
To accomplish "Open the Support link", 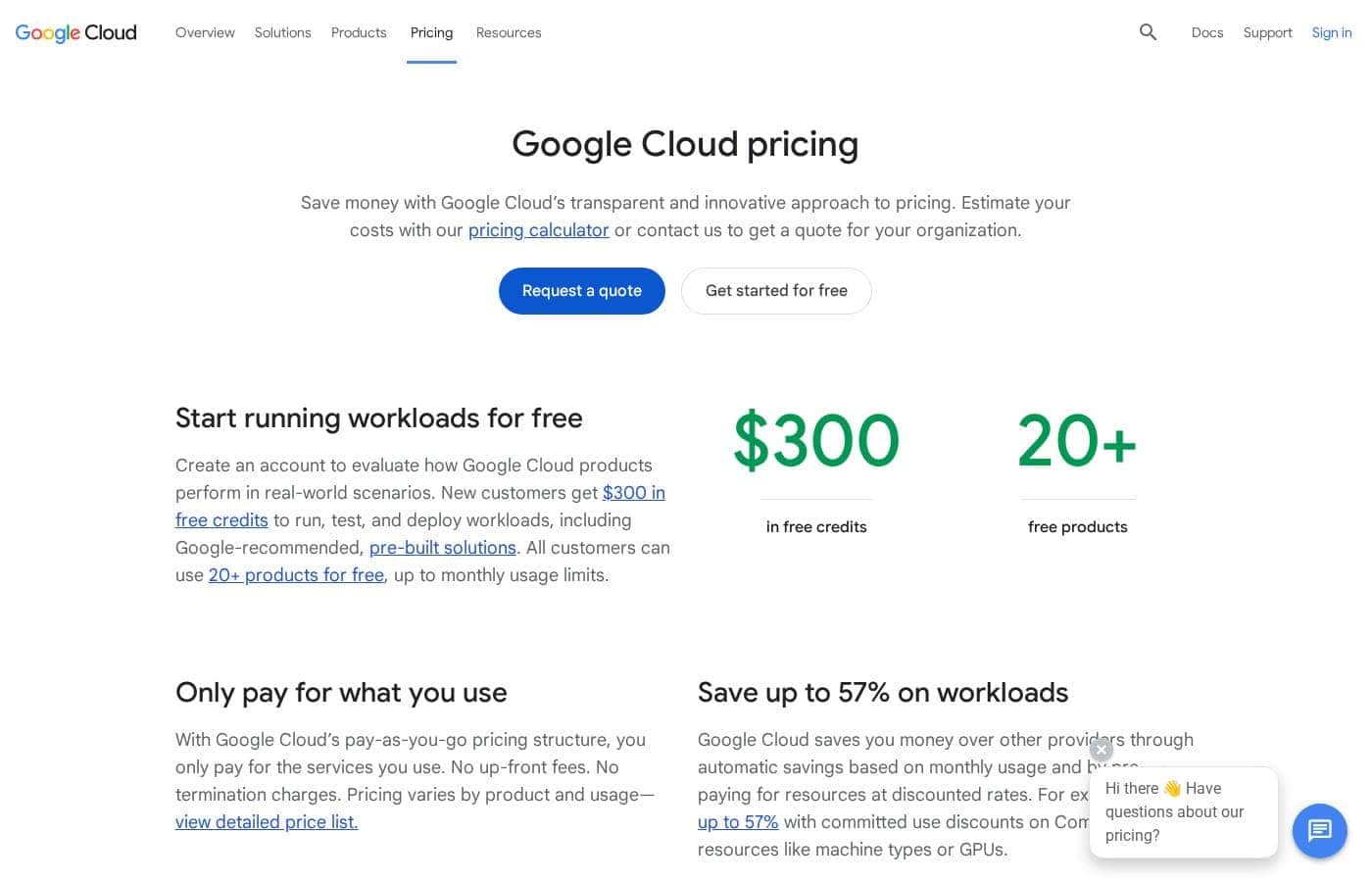I will pos(1267,32).
